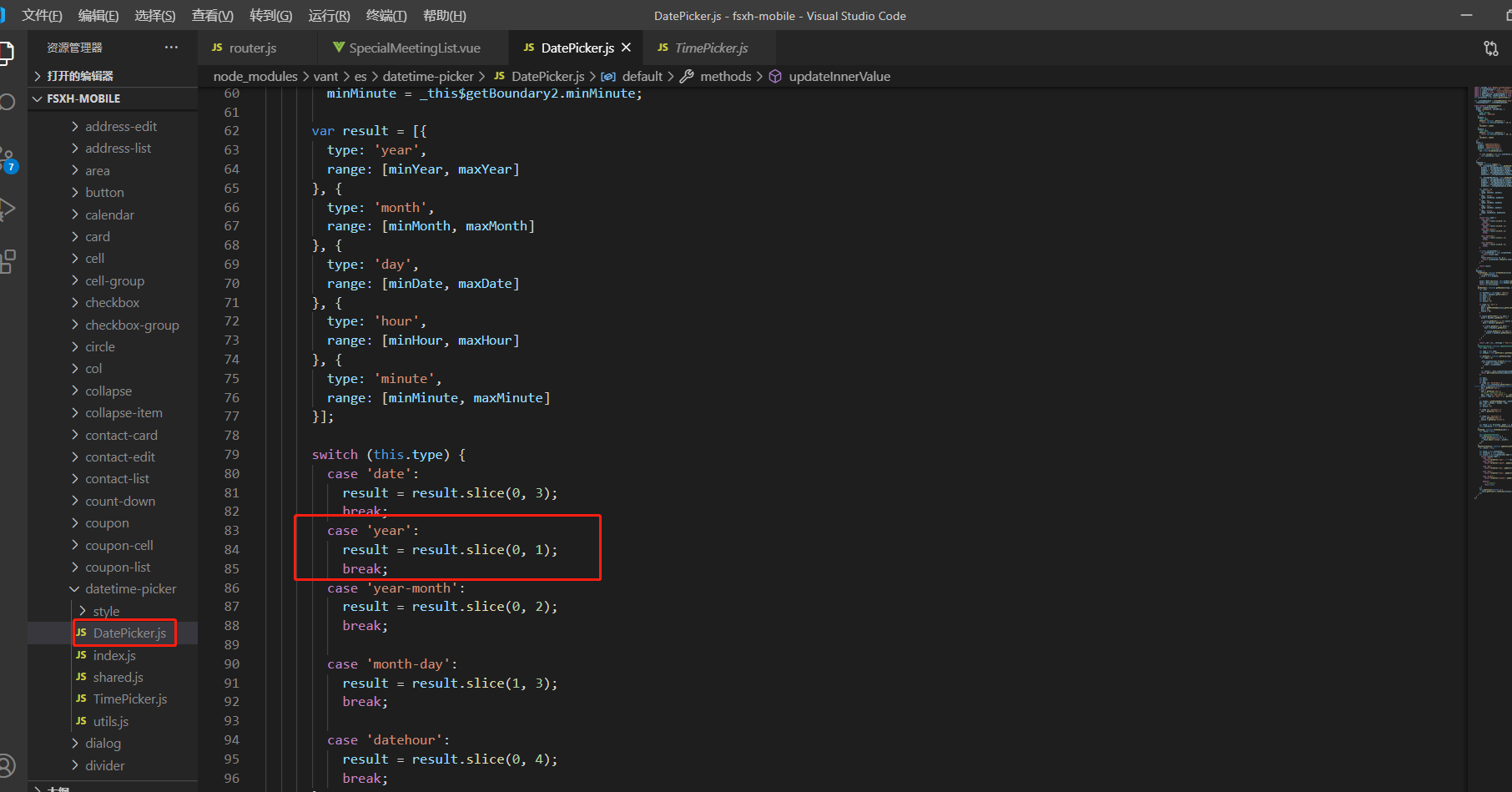Screen dimensions: 1512x792
Task: Click the "var result = [{" code line
Action: click(x=370, y=130)
